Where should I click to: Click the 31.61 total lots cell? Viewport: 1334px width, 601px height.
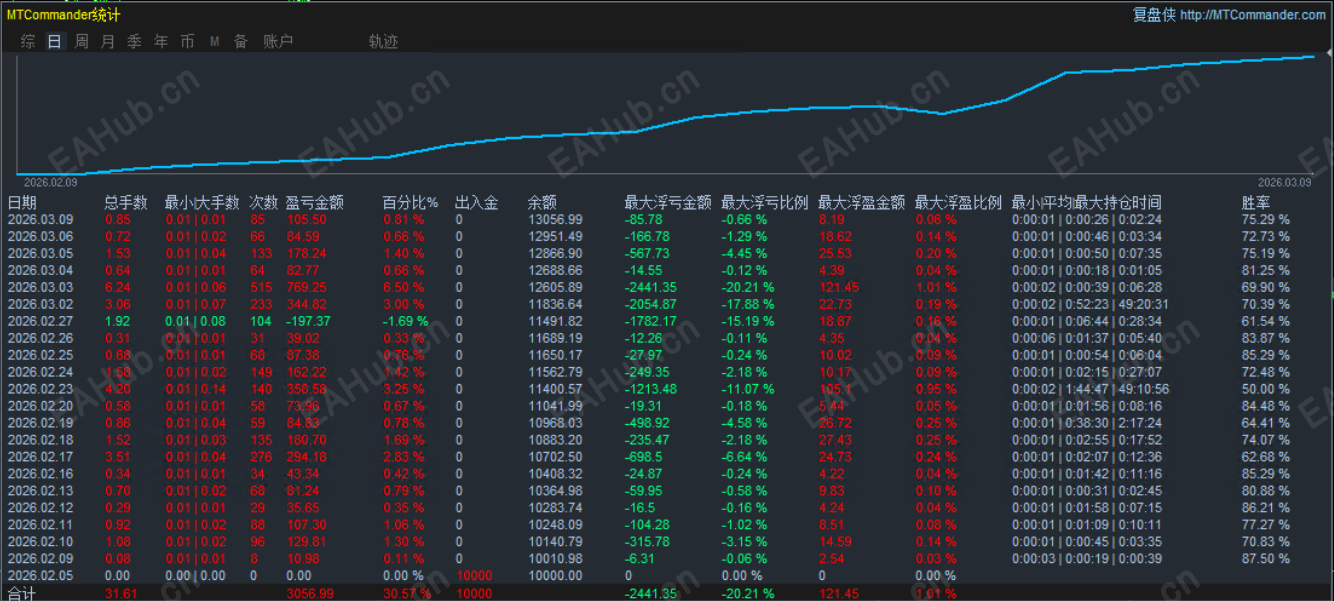[x=120, y=594]
